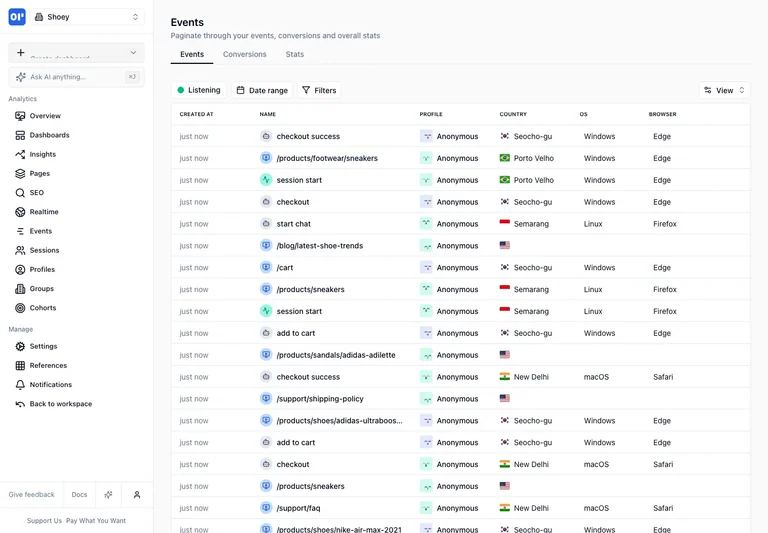Open the /support/shipping-policy event
Screen dimensions: 768x533
pyautogui.click(x=320, y=399)
